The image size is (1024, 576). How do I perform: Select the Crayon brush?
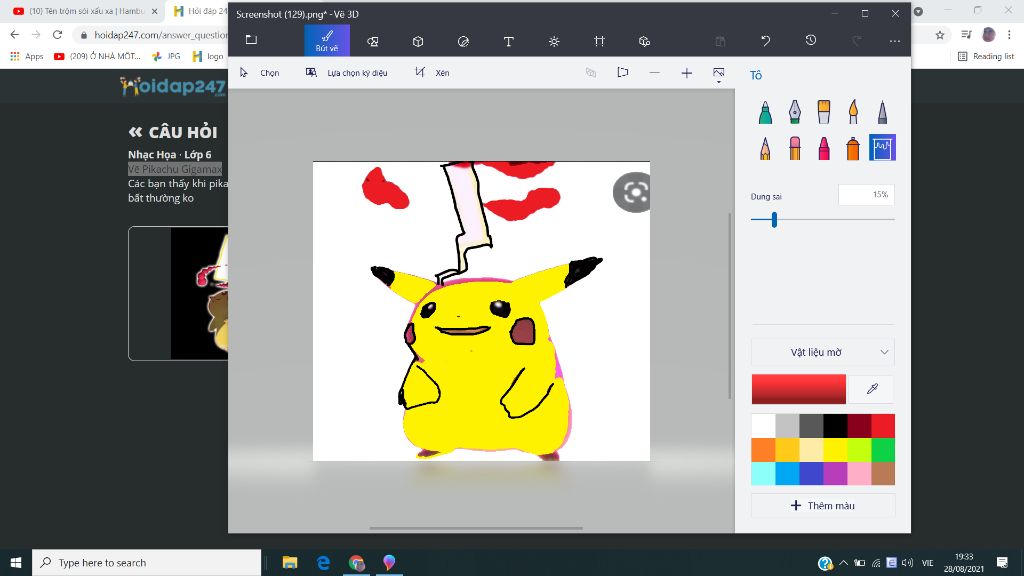(824, 148)
